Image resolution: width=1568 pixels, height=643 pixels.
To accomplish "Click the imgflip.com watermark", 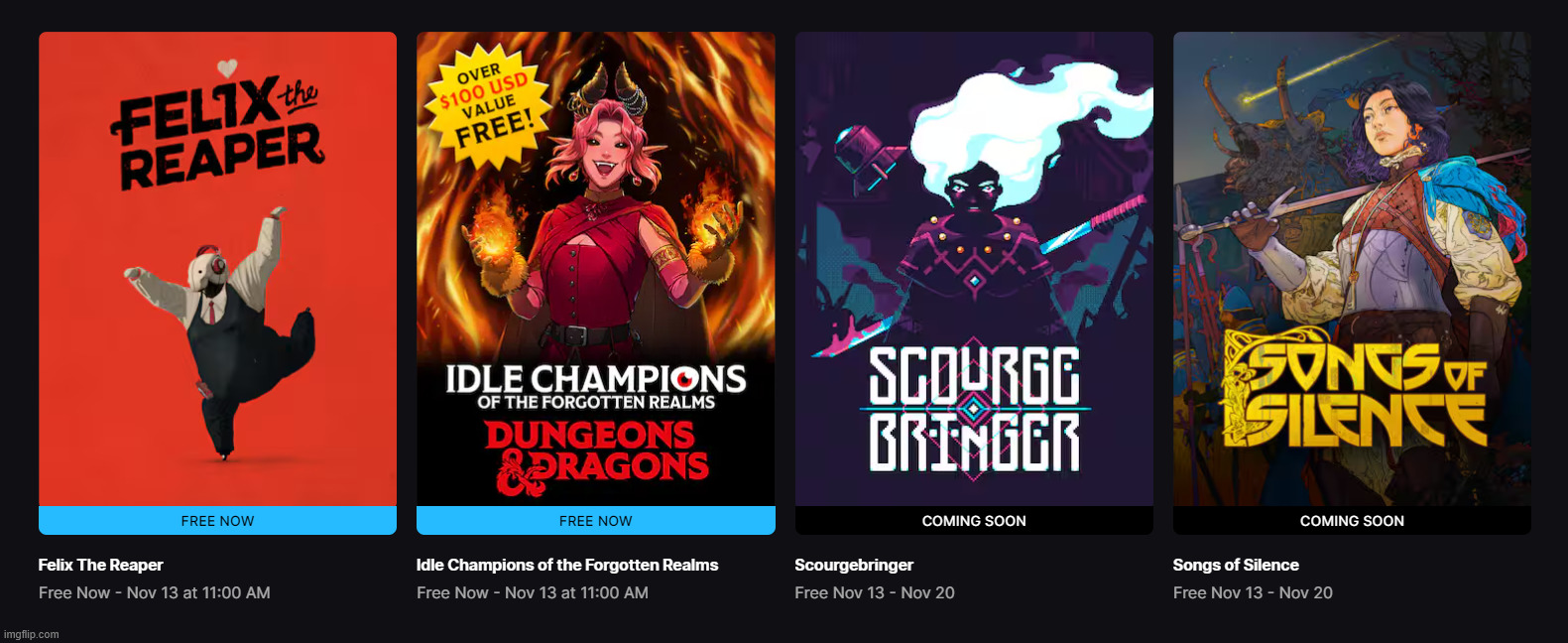I will 32,634.
